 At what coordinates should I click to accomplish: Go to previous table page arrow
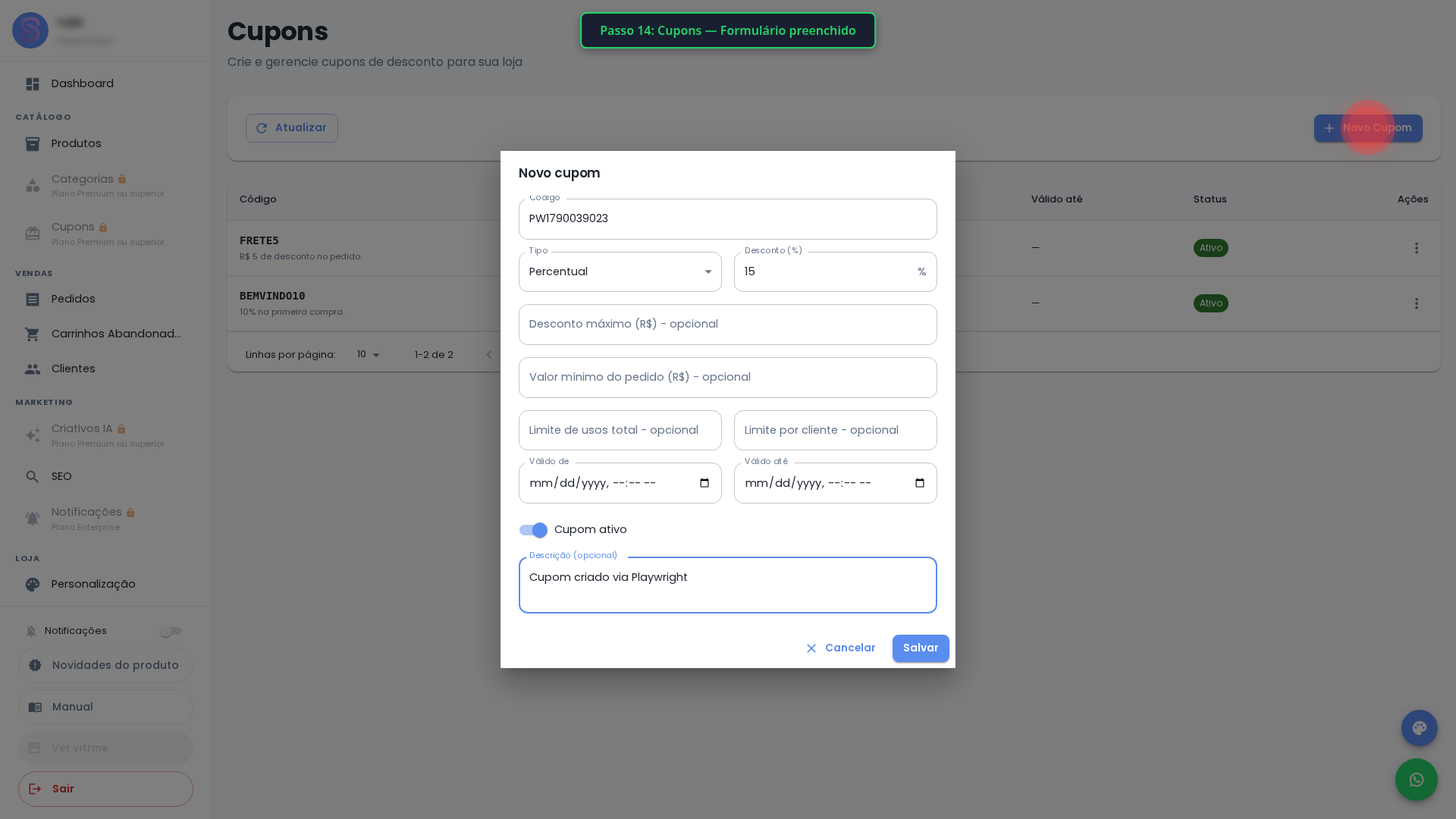coord(489,355)
